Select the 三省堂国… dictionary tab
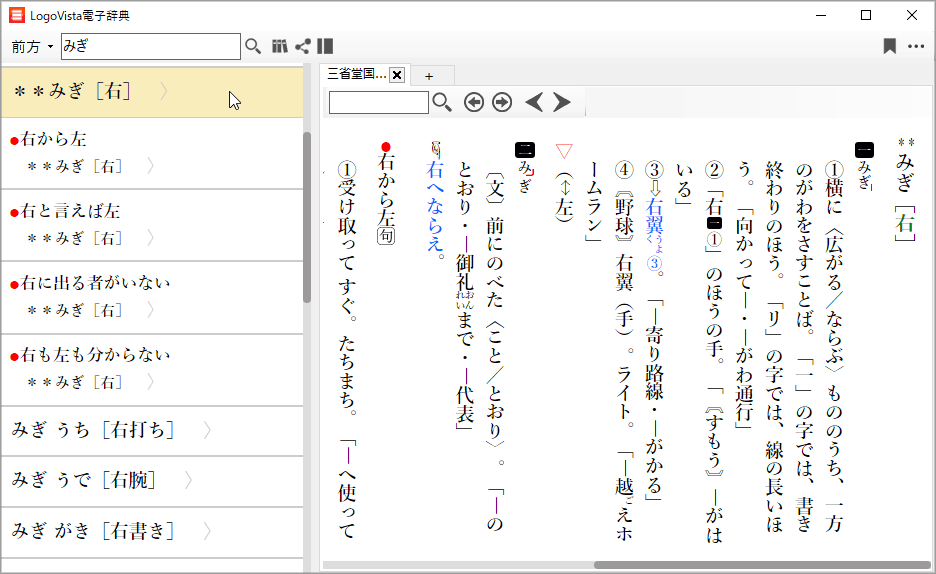 [356, 75]
